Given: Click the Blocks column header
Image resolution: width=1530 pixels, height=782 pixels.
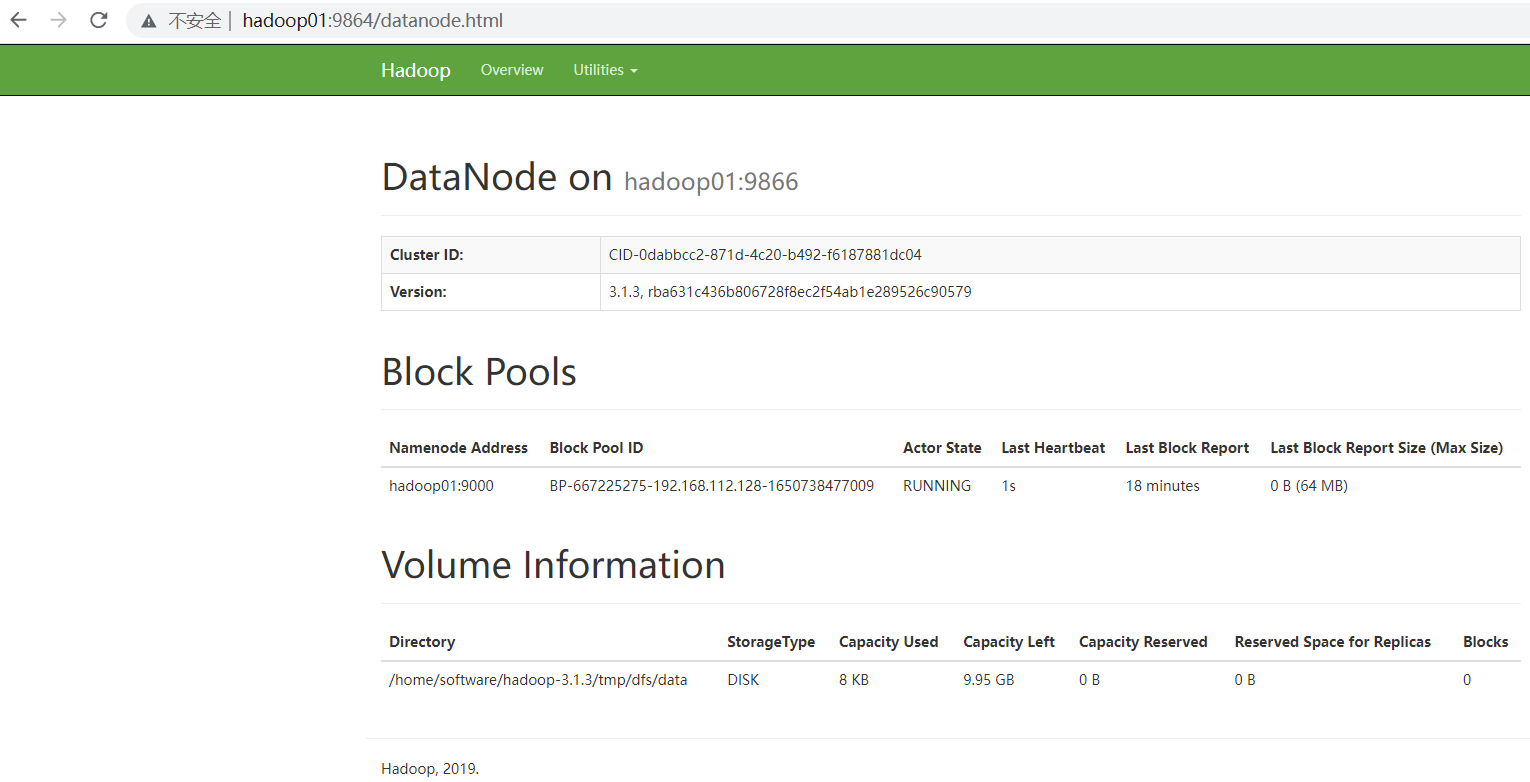Looking at the screenshot, I should click(1486, 642).
